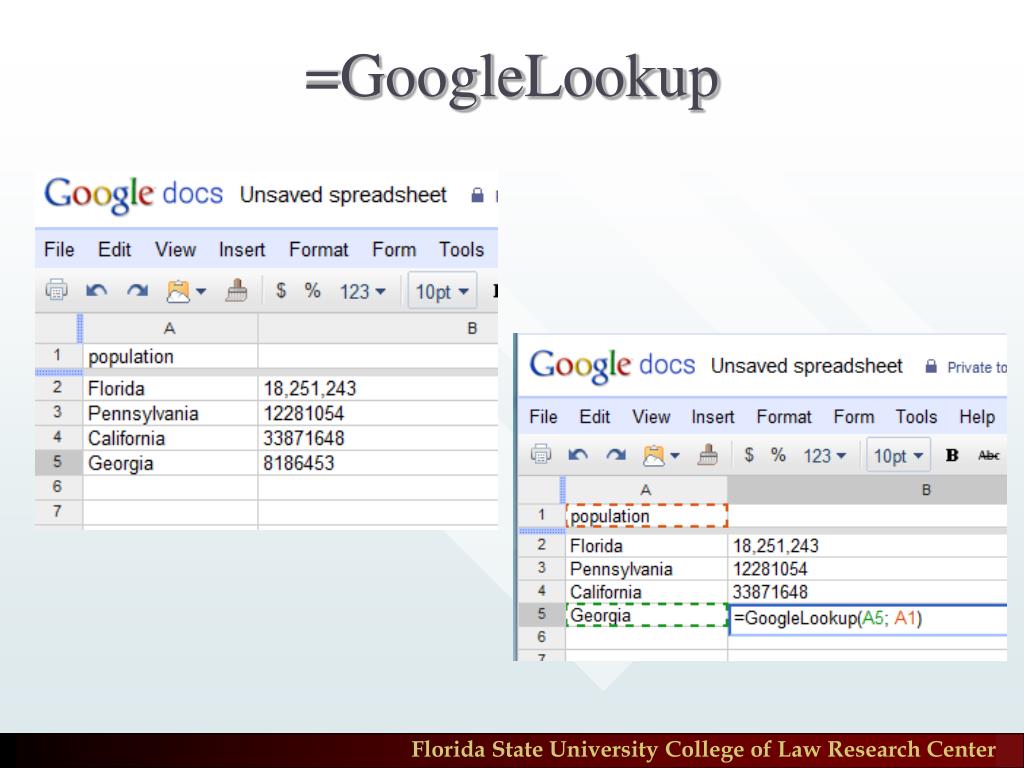Click the lock icon beside right spreadsheet title
The image size is (1024, 768).
click(x=931, y=366)
